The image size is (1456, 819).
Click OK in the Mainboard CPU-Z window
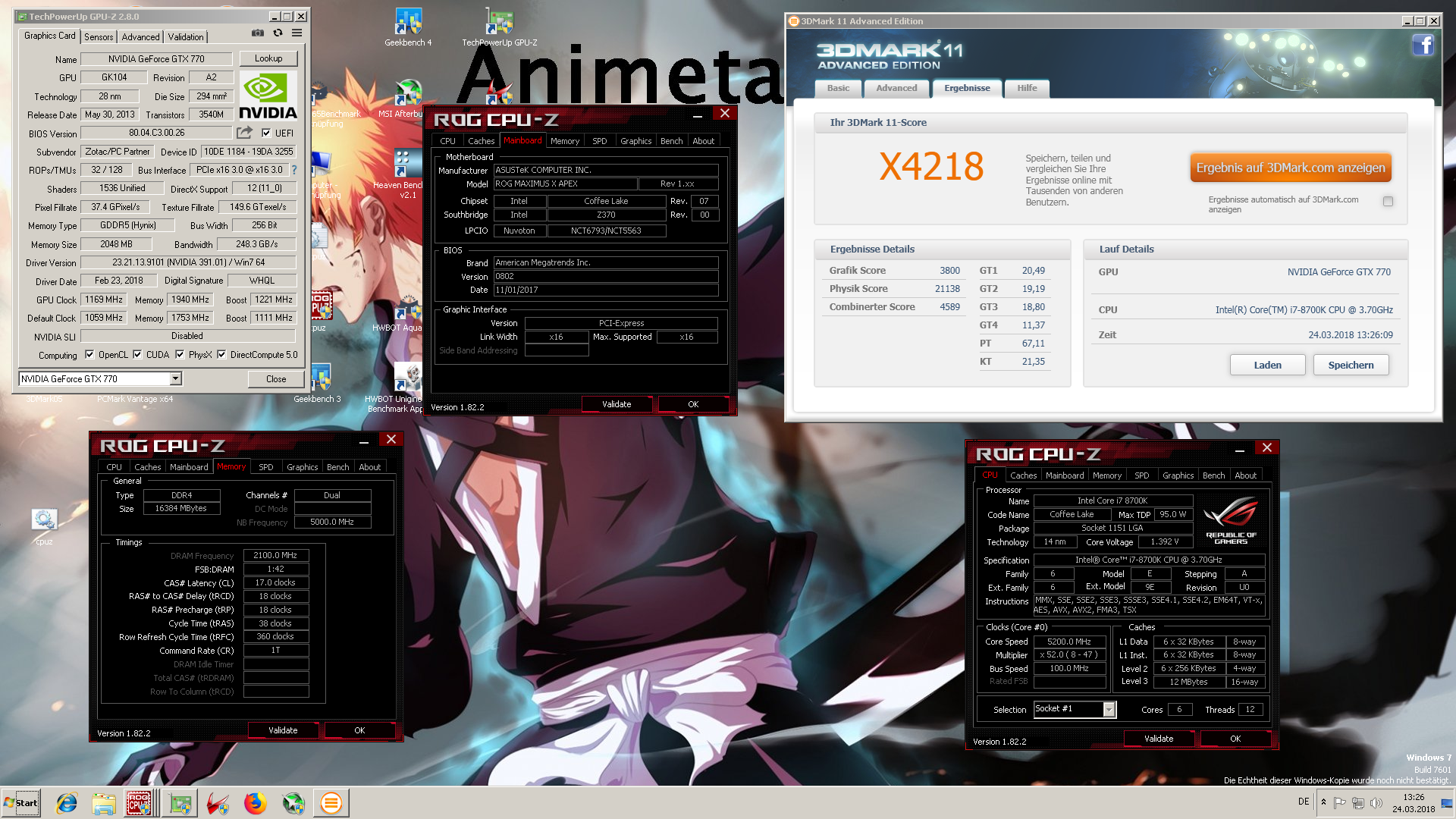pyautogui.click(x=693, y=404)
